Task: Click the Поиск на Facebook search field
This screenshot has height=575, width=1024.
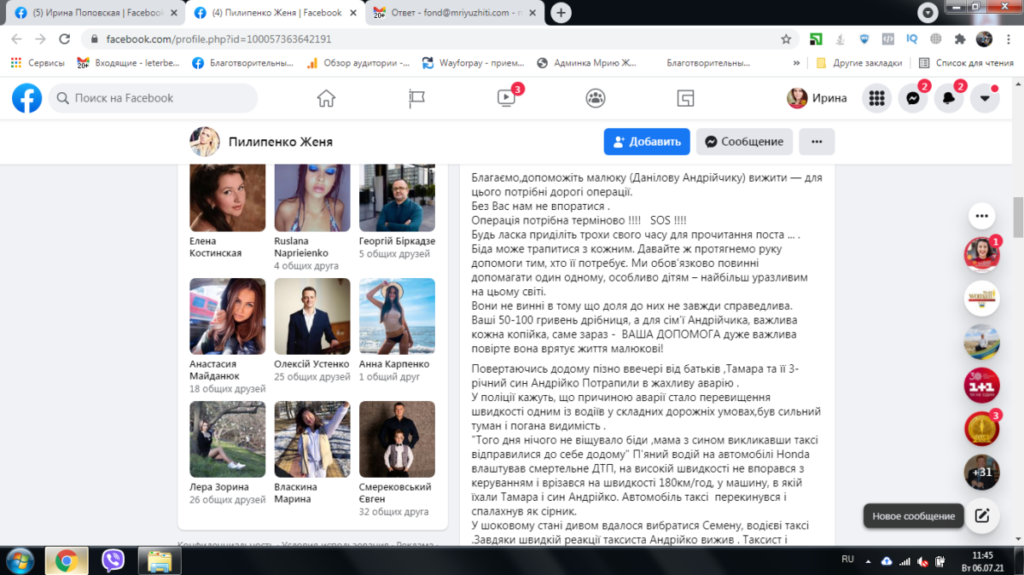Action: tap(153, 98)
